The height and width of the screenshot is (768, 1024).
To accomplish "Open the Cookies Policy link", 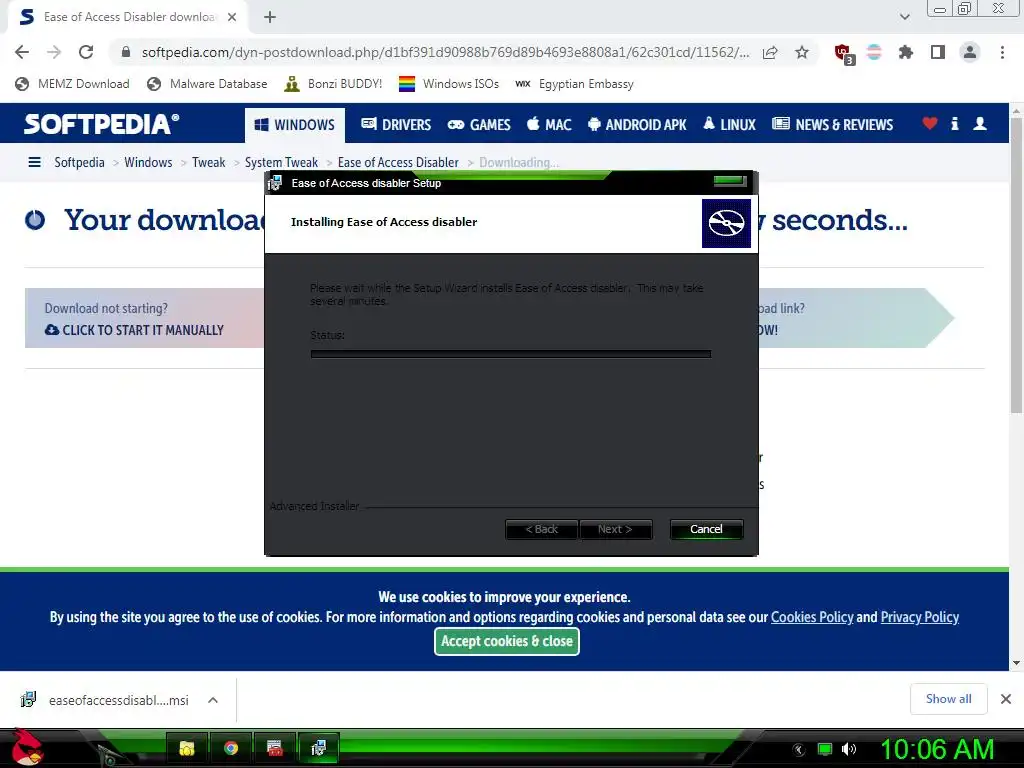I will [812, 617].
